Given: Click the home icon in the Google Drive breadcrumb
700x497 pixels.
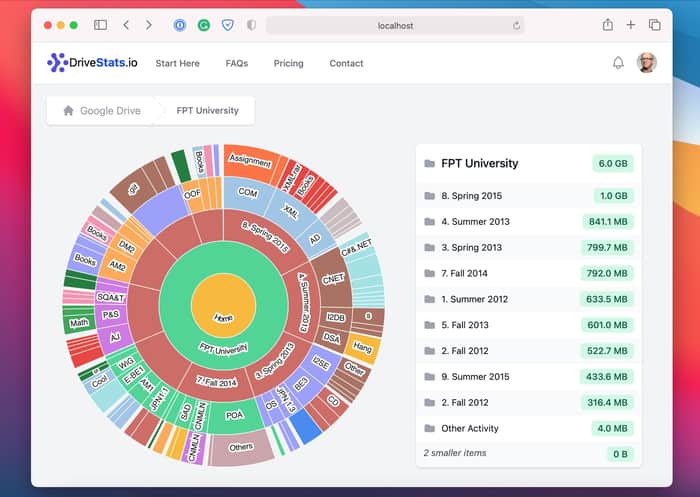Looking at the screenshot, I should [68, 110].
